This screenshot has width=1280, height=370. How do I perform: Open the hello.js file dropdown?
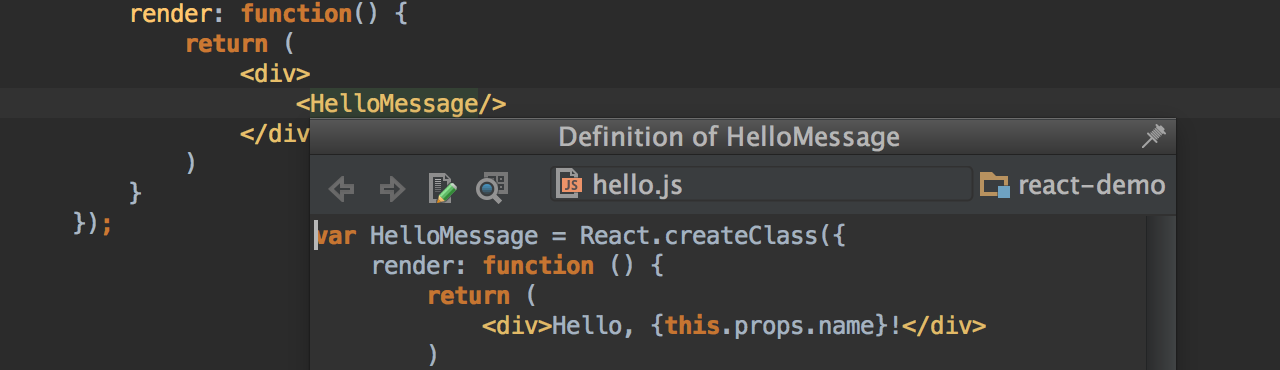coord(761,184)
